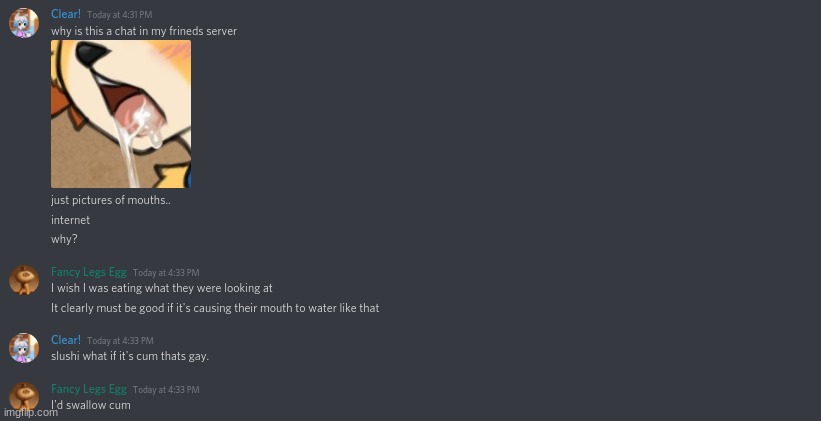Select the "why is this a chat in my frineds server" message

point(144,31)
